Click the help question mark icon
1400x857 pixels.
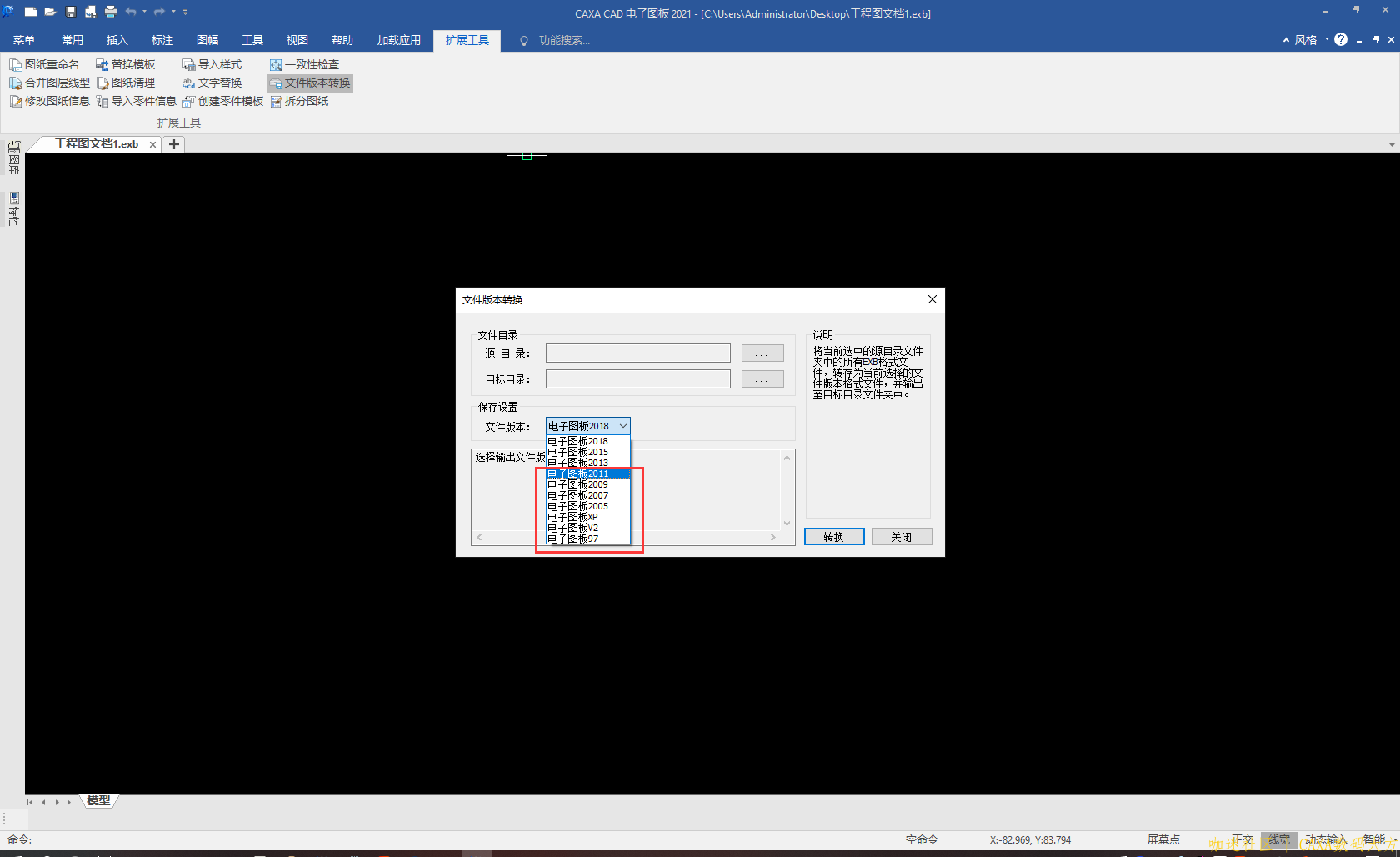tap(1341, 39)
